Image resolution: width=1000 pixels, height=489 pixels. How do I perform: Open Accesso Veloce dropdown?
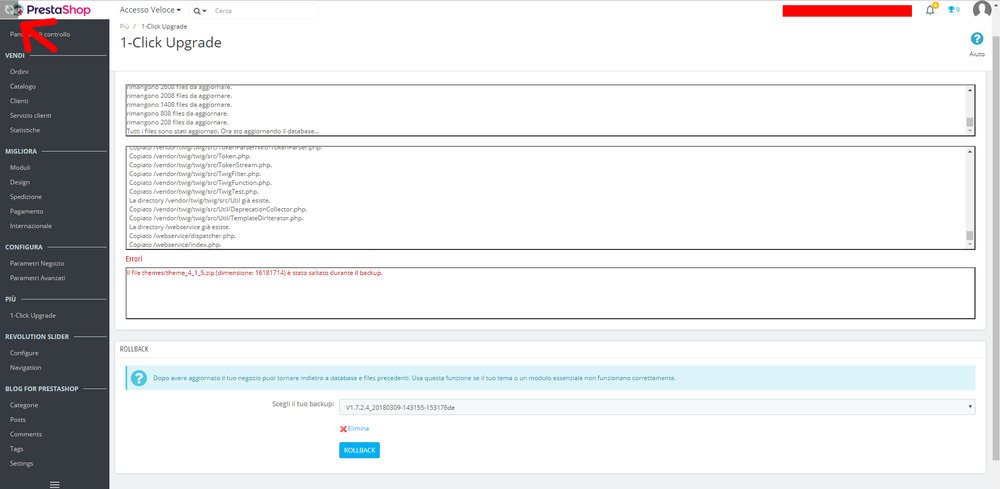click(150, 10)
